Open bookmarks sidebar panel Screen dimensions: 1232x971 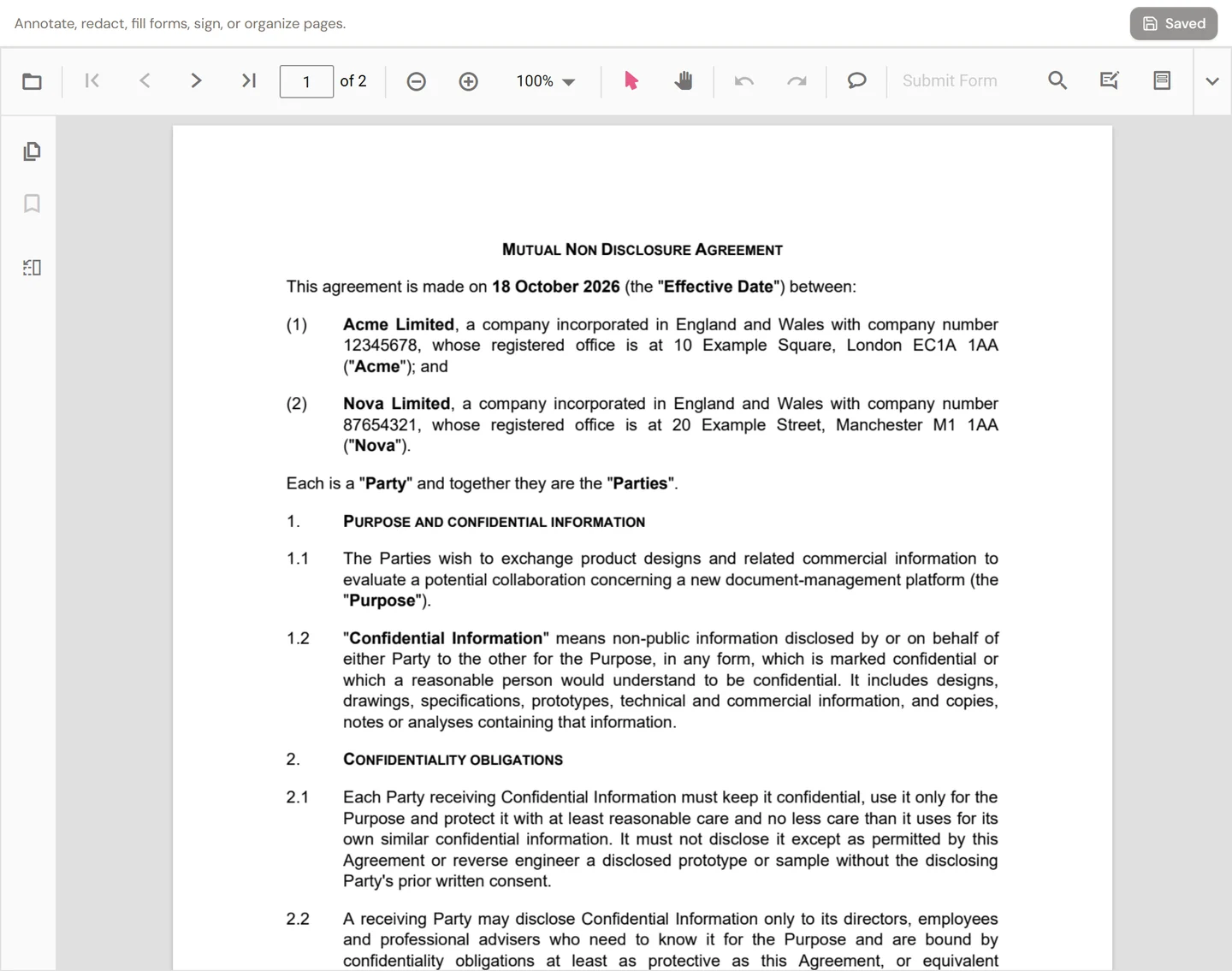[32, 204]
